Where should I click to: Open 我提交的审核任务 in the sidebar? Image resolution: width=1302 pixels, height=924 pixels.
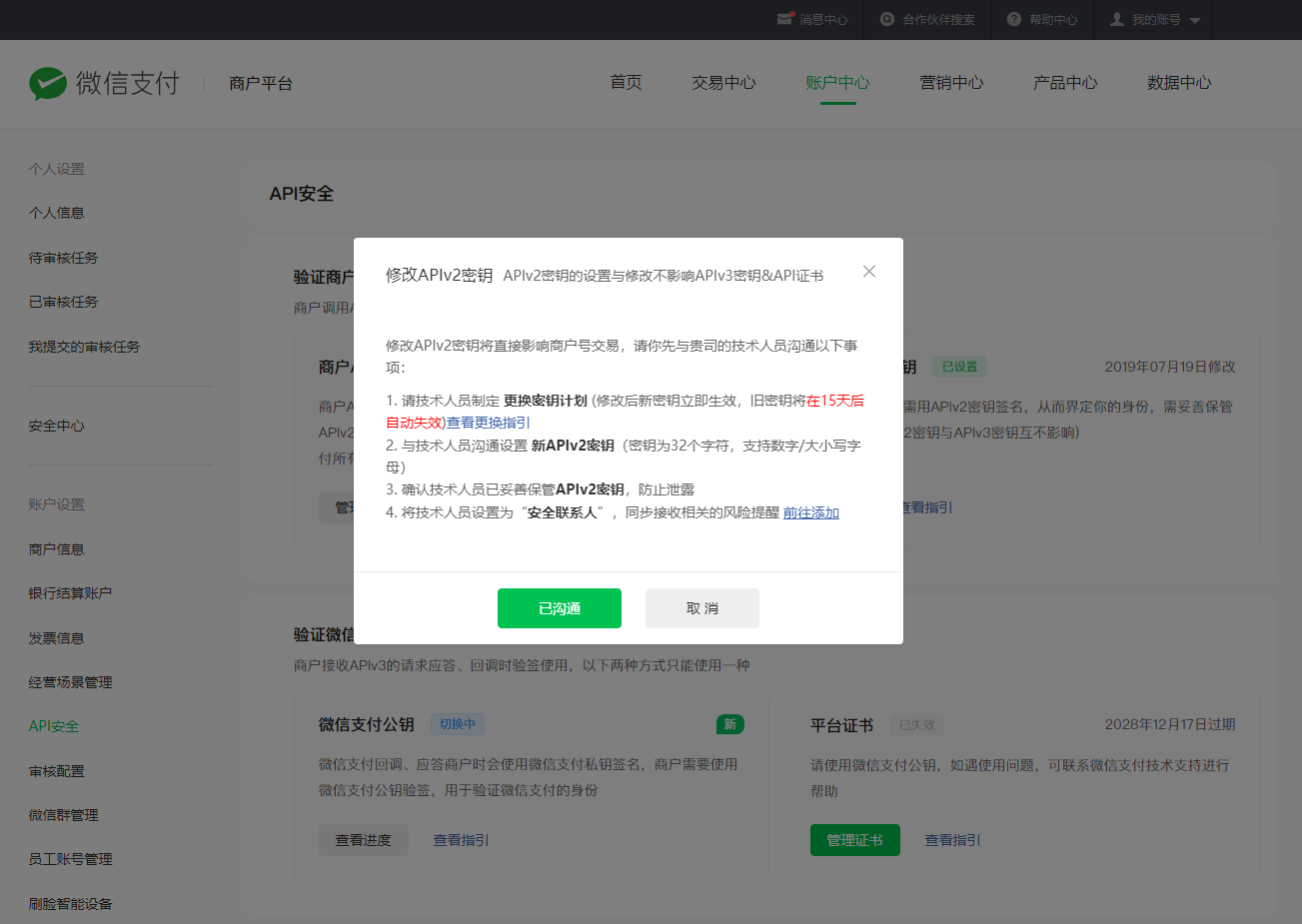pyautogui.click(x=85, y=347)
